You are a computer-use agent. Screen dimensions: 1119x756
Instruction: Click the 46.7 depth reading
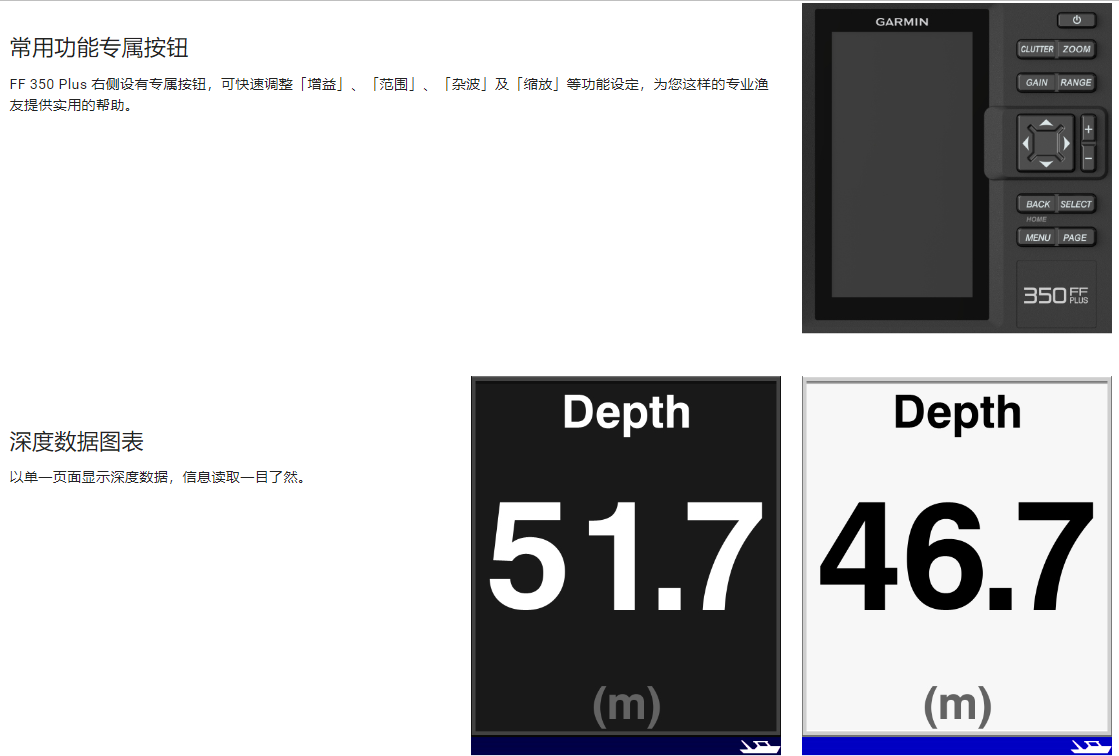pos(957,557)
